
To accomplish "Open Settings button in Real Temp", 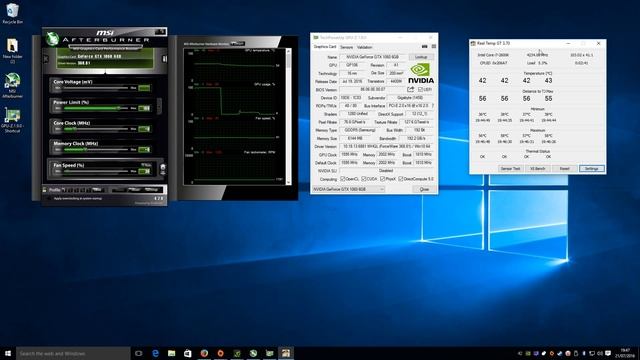I will 591,169.
